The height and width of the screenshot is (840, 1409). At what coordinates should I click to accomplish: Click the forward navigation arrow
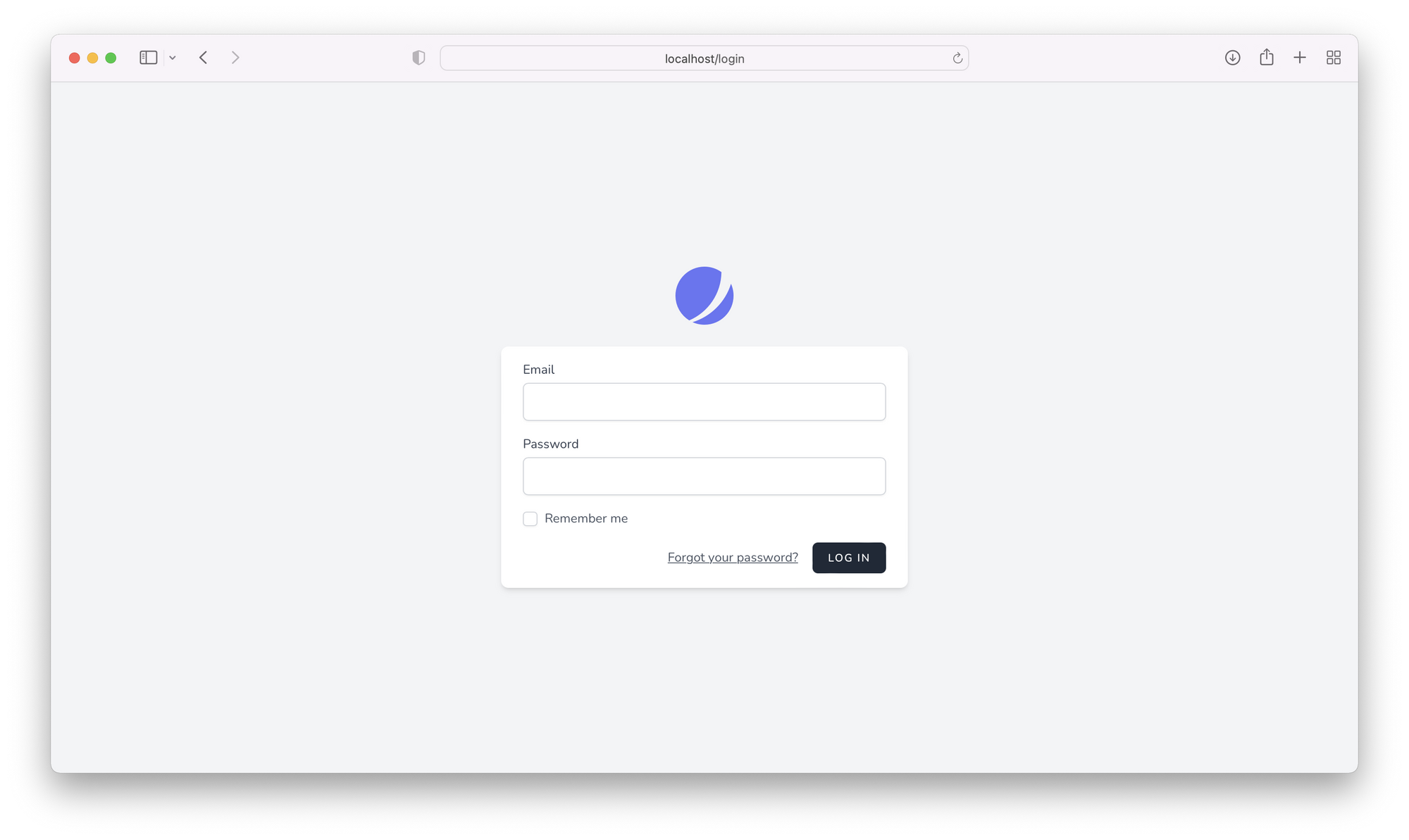click(235, 57)
